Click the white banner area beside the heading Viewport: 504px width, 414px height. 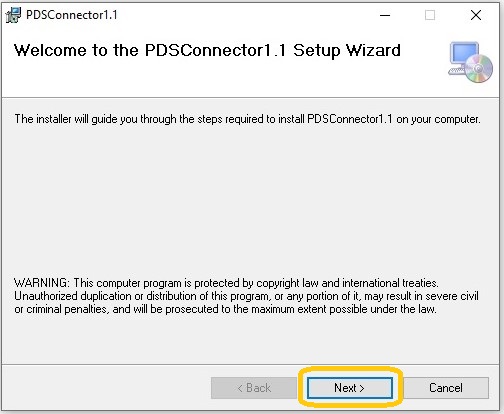(423, 77)
